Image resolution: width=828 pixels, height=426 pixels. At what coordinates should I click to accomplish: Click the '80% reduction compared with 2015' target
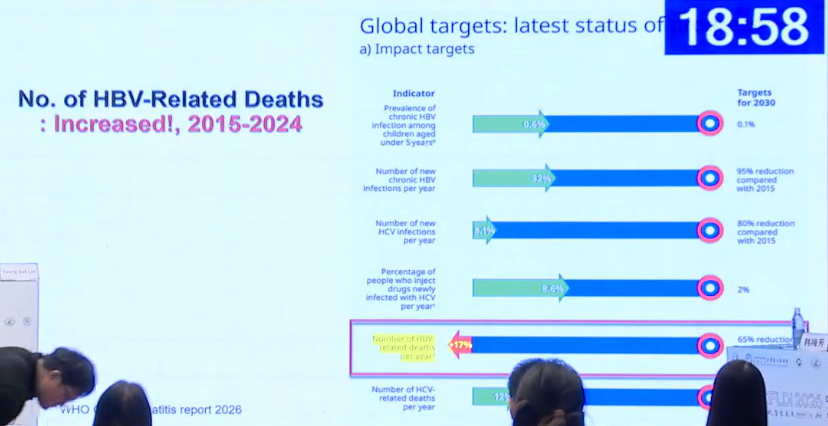(766, 232)
